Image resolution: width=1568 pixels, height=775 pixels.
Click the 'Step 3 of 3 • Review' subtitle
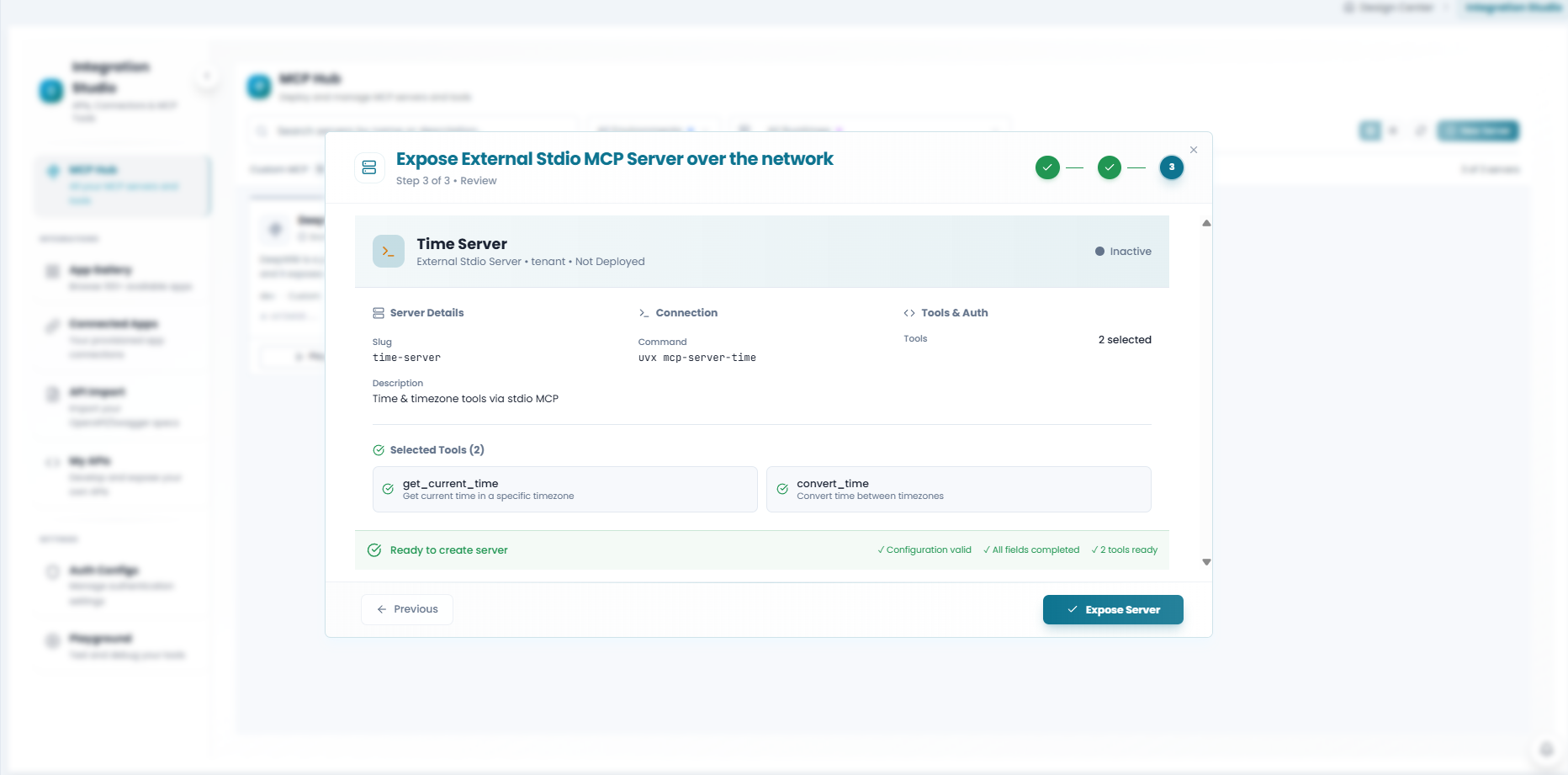click(x=447, y=181)
